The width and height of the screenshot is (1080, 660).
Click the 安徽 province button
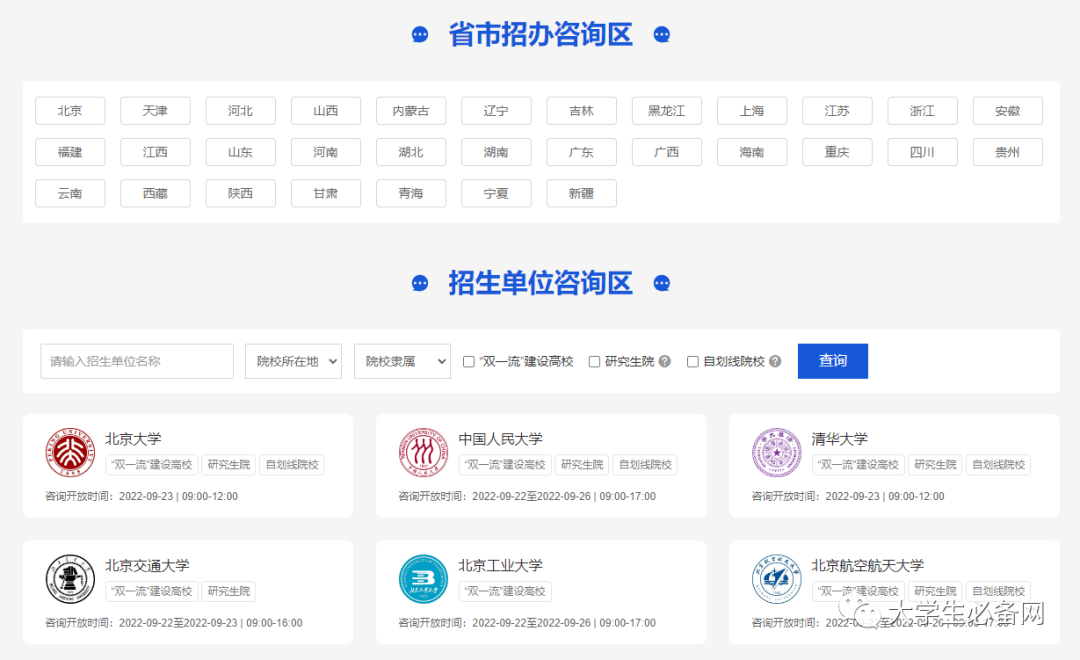coord(1008,111)
